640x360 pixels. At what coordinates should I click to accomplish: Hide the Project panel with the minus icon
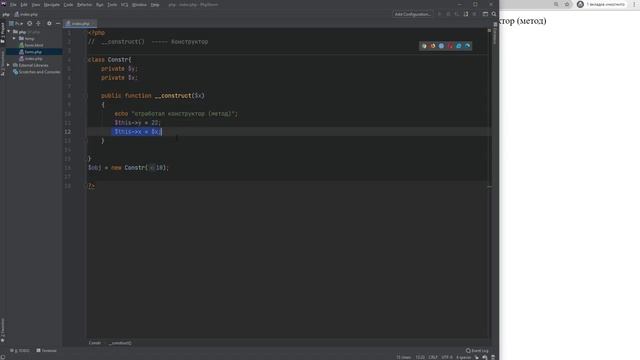click(58, 24)
